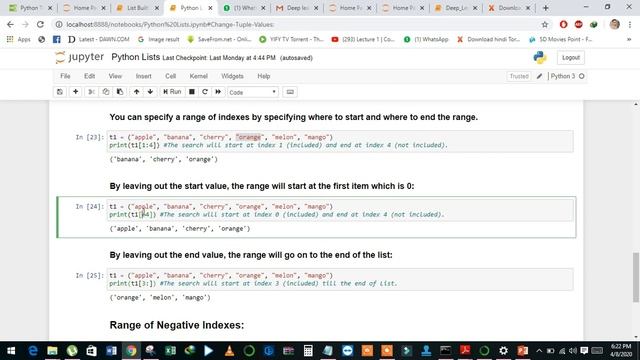Open the Chrome menu three dots
Screen dimensions: 640x360
pos(631,24)
